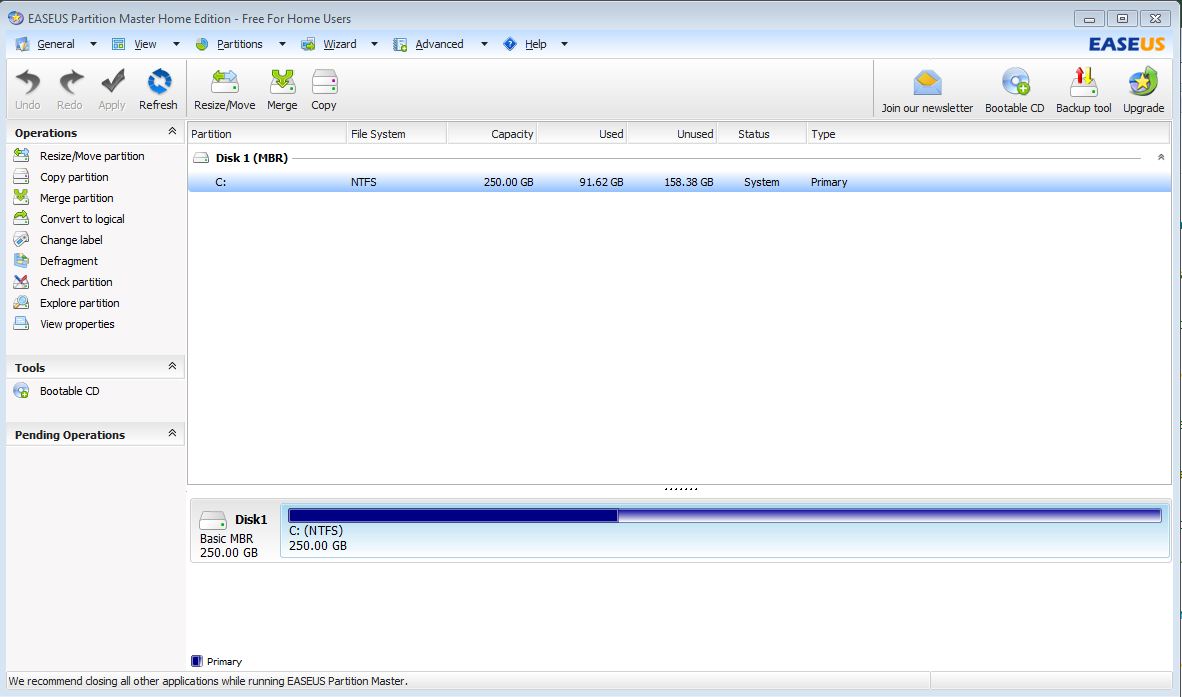Screen dimensions: 1182x697
Task: Expand the dropdown arrow next to View
Action: tap(176, 44)
